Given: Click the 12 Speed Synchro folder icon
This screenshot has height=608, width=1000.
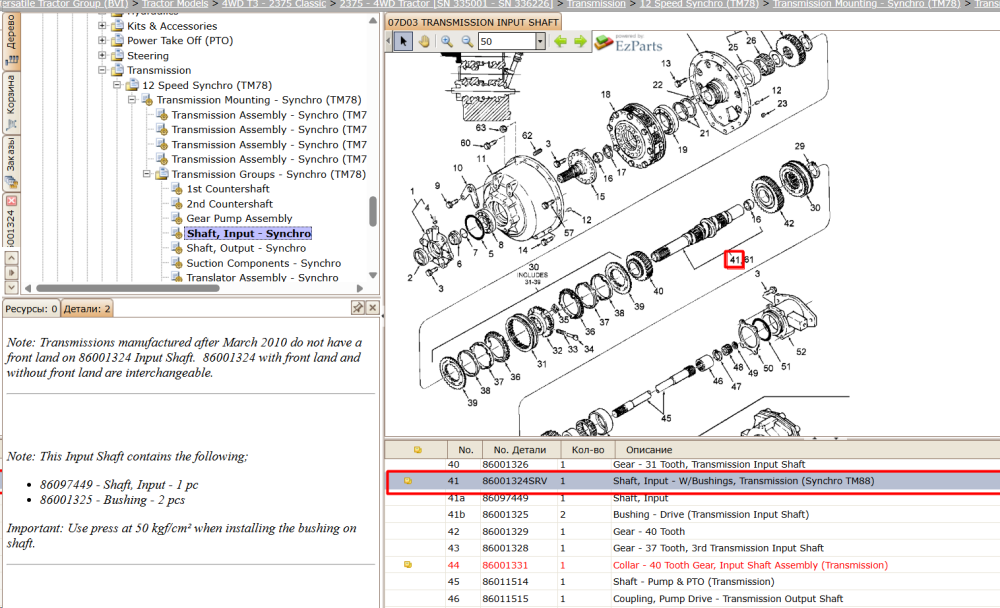Looking at the screenshot, I should coord(132,85).
